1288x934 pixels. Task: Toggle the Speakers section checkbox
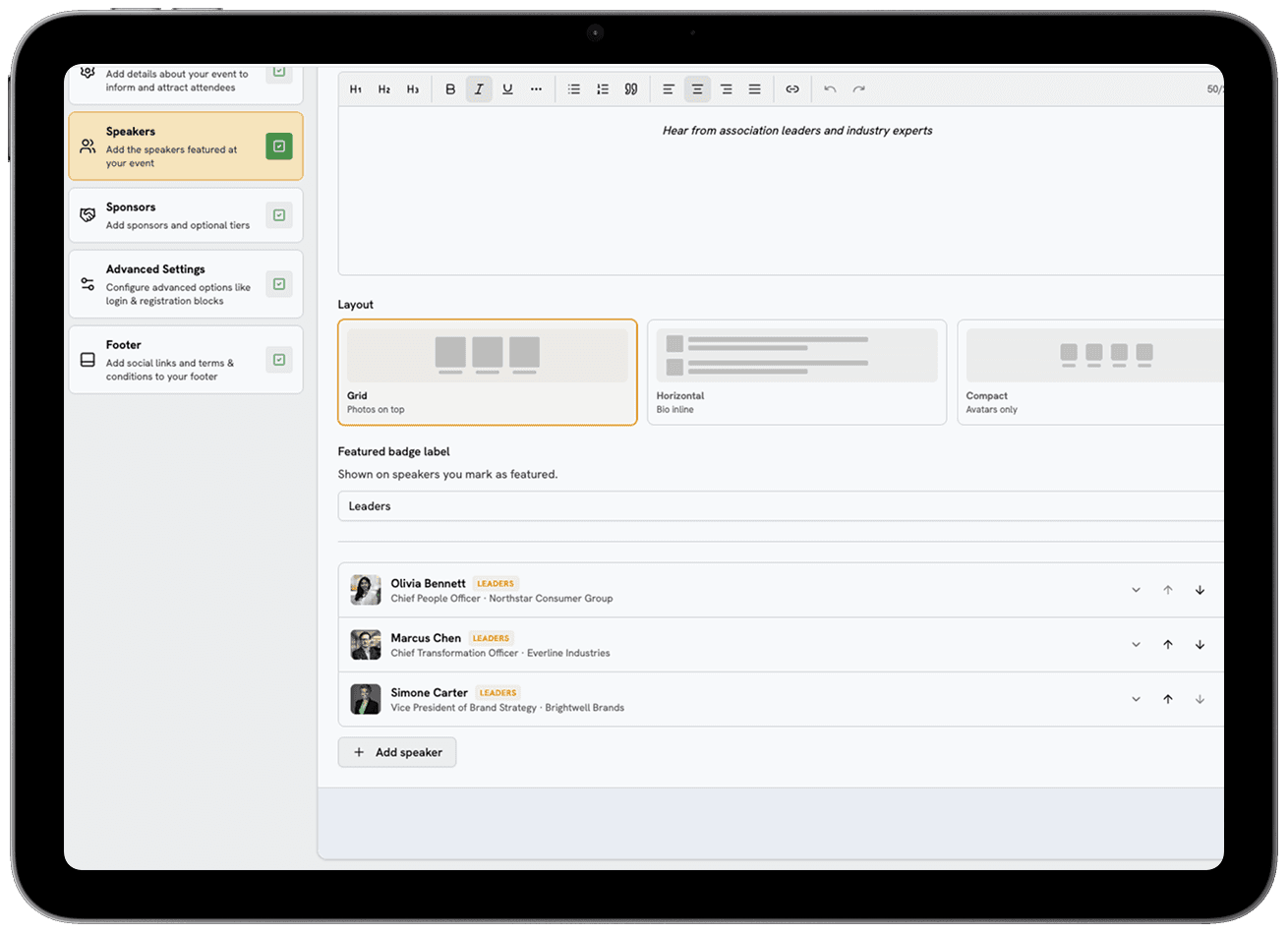(x=279, y=146)
